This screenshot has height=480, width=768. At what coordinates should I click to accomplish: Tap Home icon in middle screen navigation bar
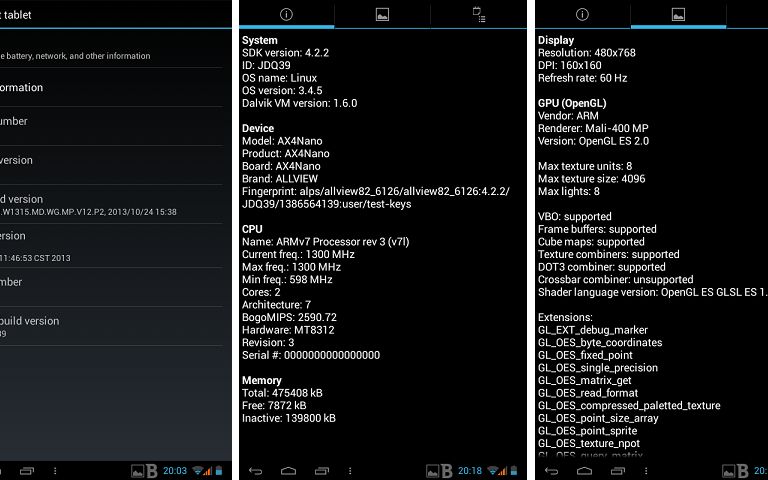click(288, 470)
